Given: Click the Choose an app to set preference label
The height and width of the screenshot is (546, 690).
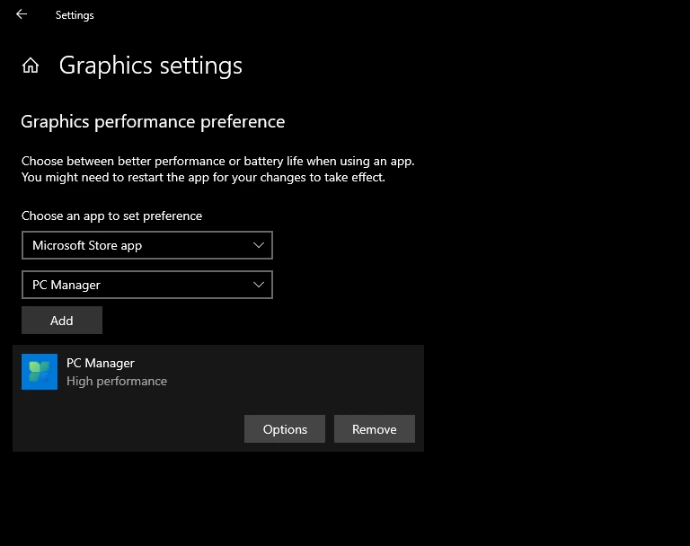Looking at the screenshot, I should [112, 216].
